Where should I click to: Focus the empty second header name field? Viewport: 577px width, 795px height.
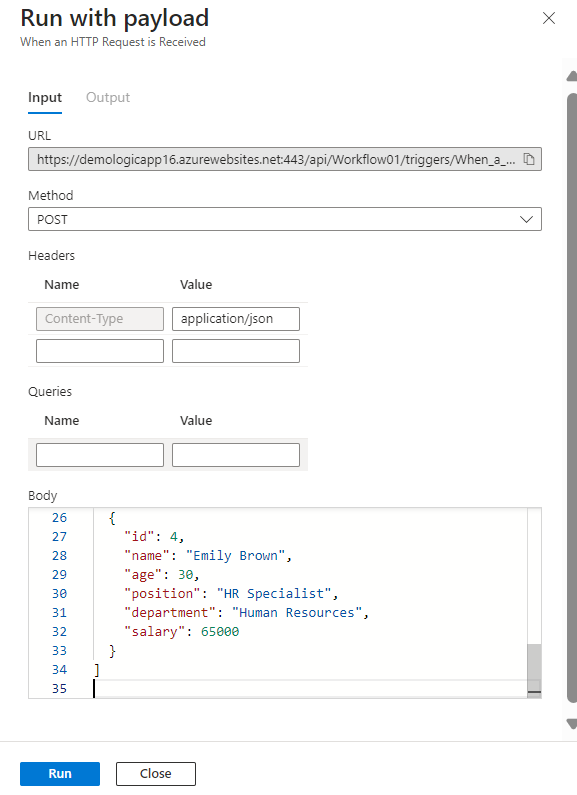click(100, 351)
